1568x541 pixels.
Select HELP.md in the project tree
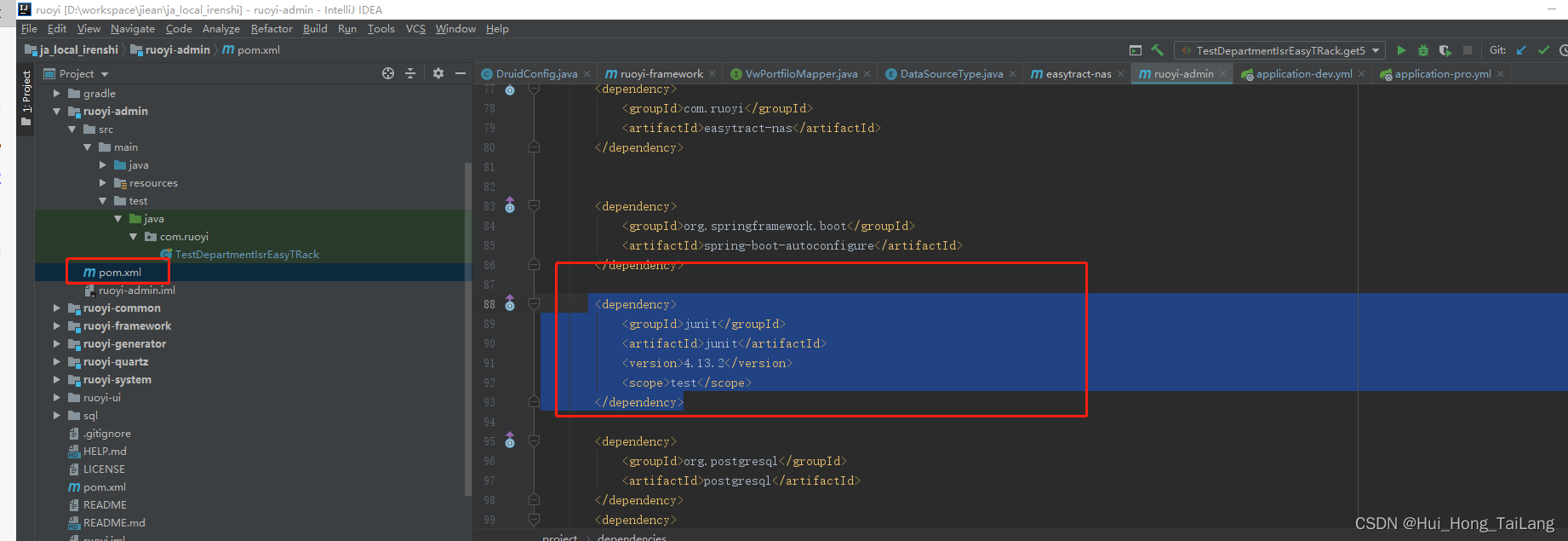[x=104, y=451]
